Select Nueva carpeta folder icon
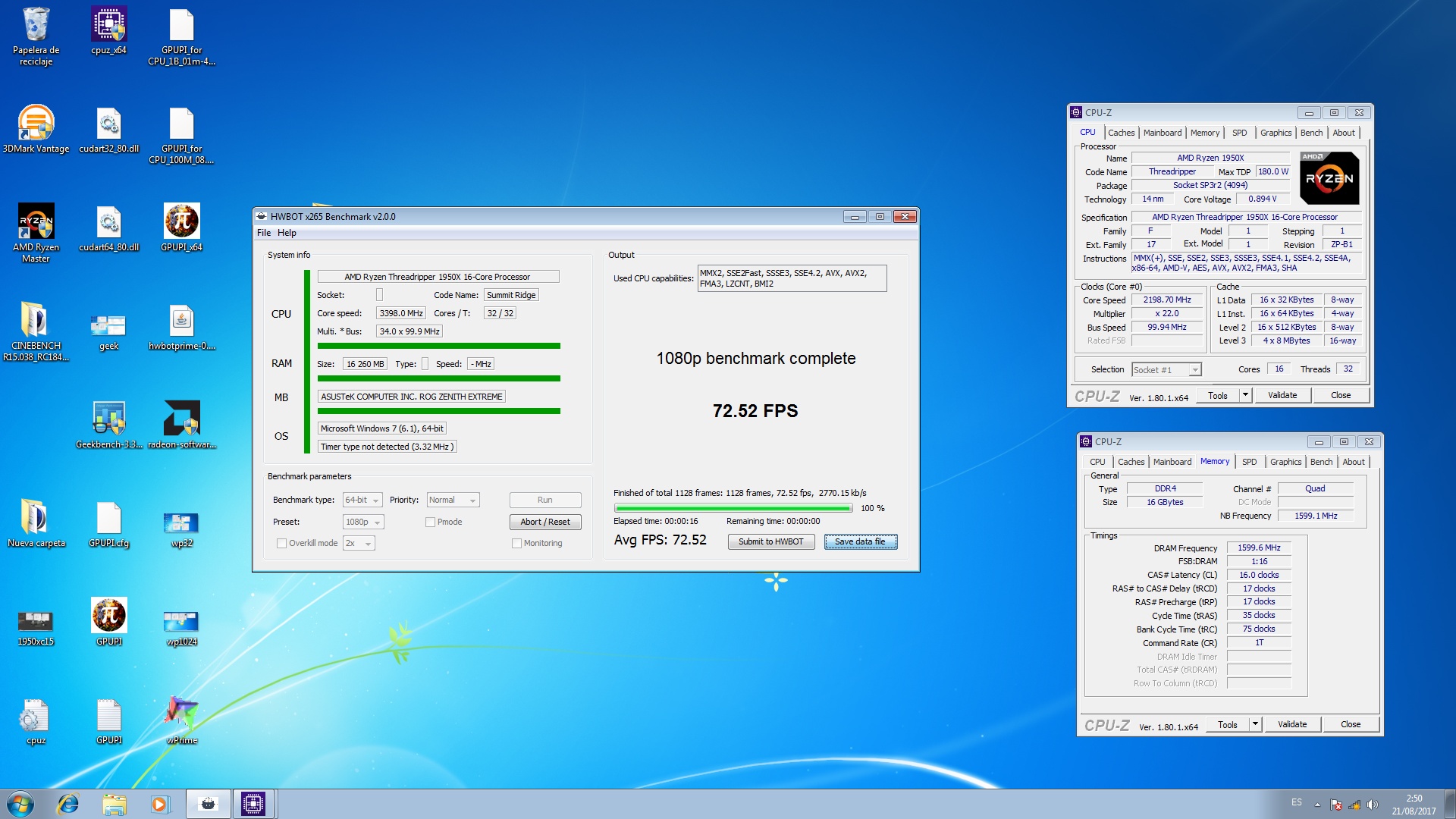The width and height of the screenshot is (1456, 819). (36, 523)
